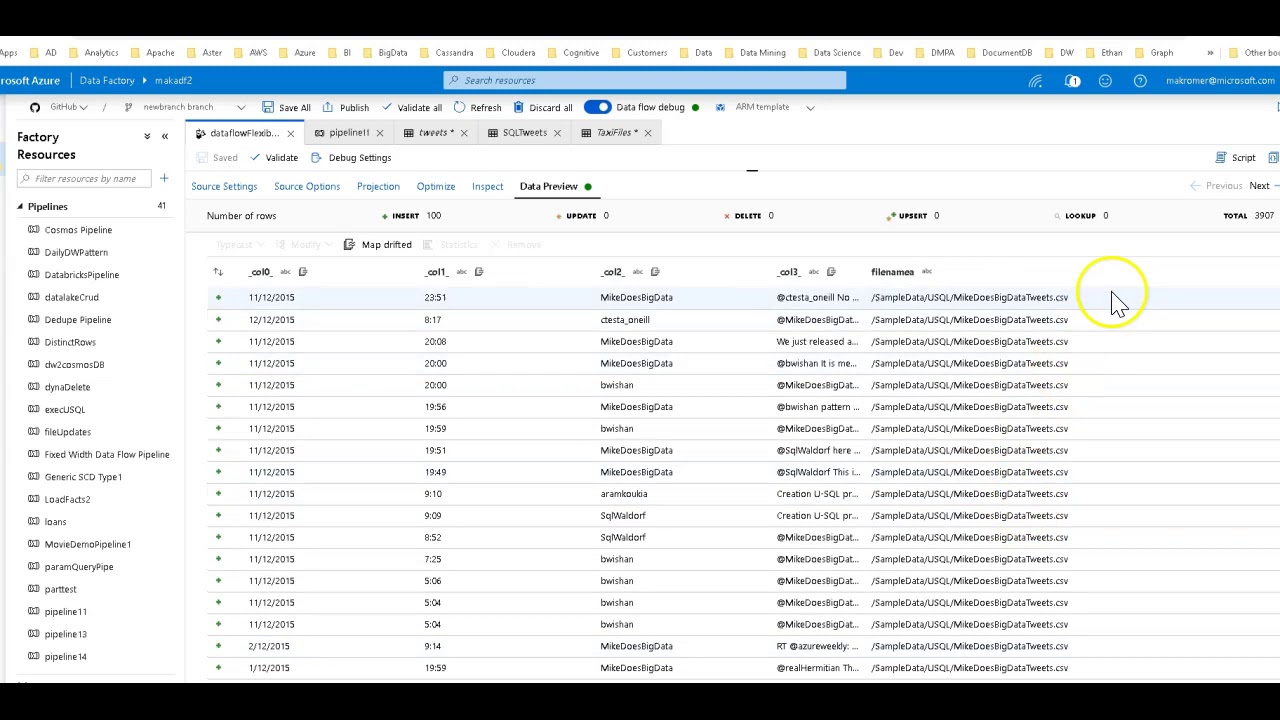Click Discard all

[543, 107]
